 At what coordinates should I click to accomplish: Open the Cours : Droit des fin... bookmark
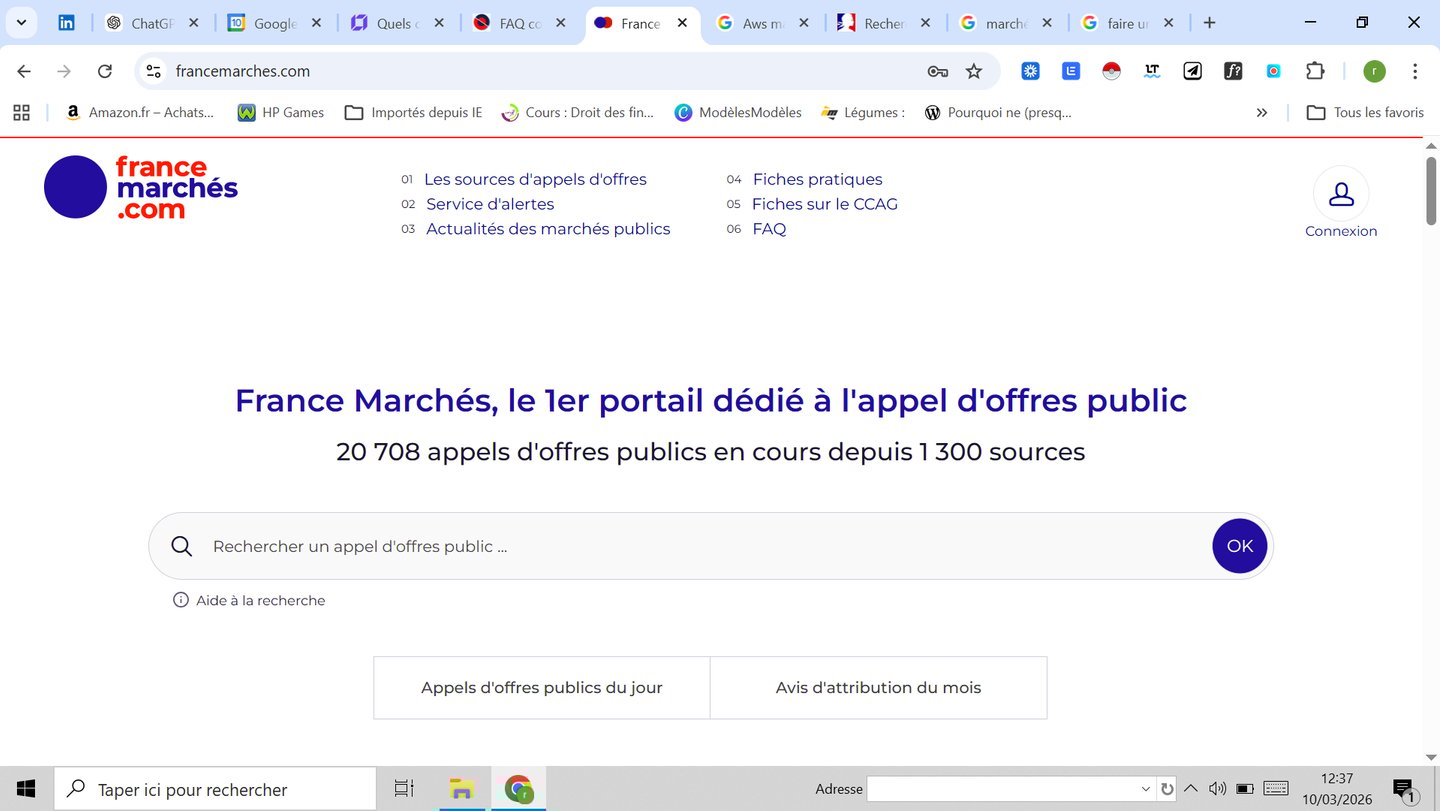(578, 112)
